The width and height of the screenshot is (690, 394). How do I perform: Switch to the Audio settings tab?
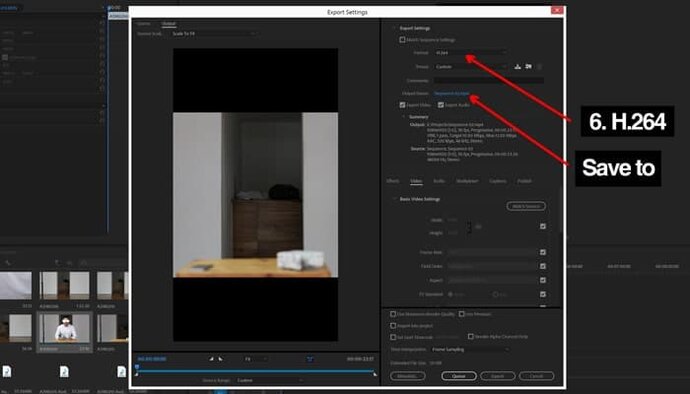[x=439, y=181]
